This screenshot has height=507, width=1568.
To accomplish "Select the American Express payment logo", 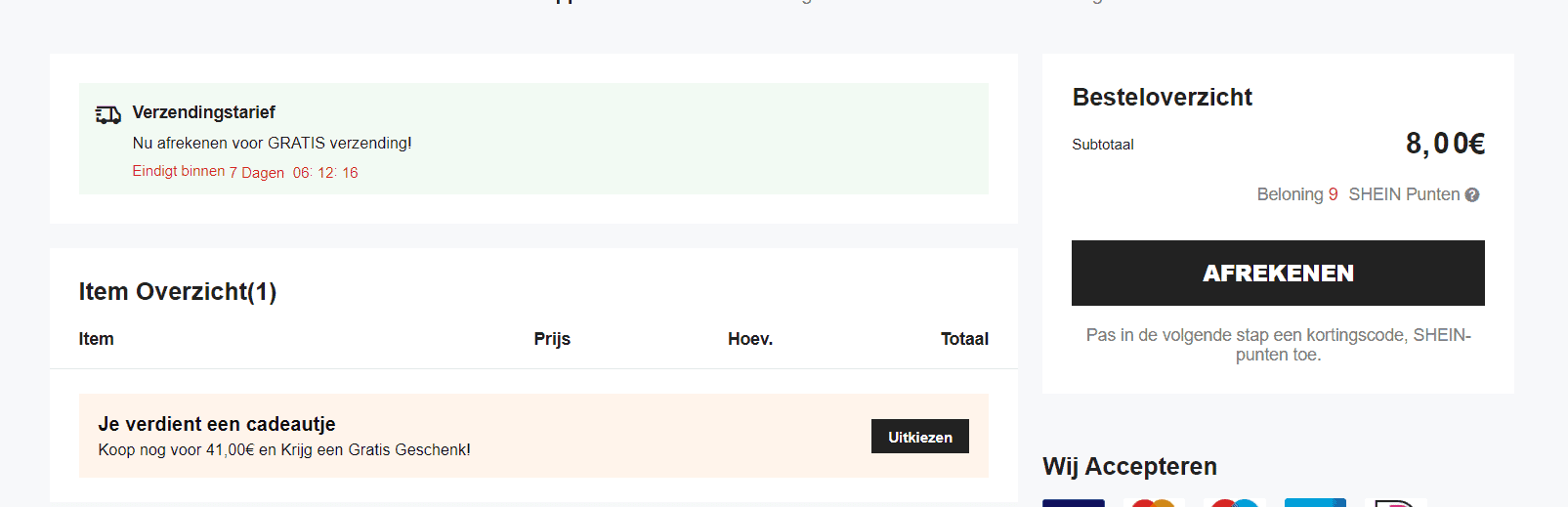I will pyautogui.click(x=1315, y=503).
